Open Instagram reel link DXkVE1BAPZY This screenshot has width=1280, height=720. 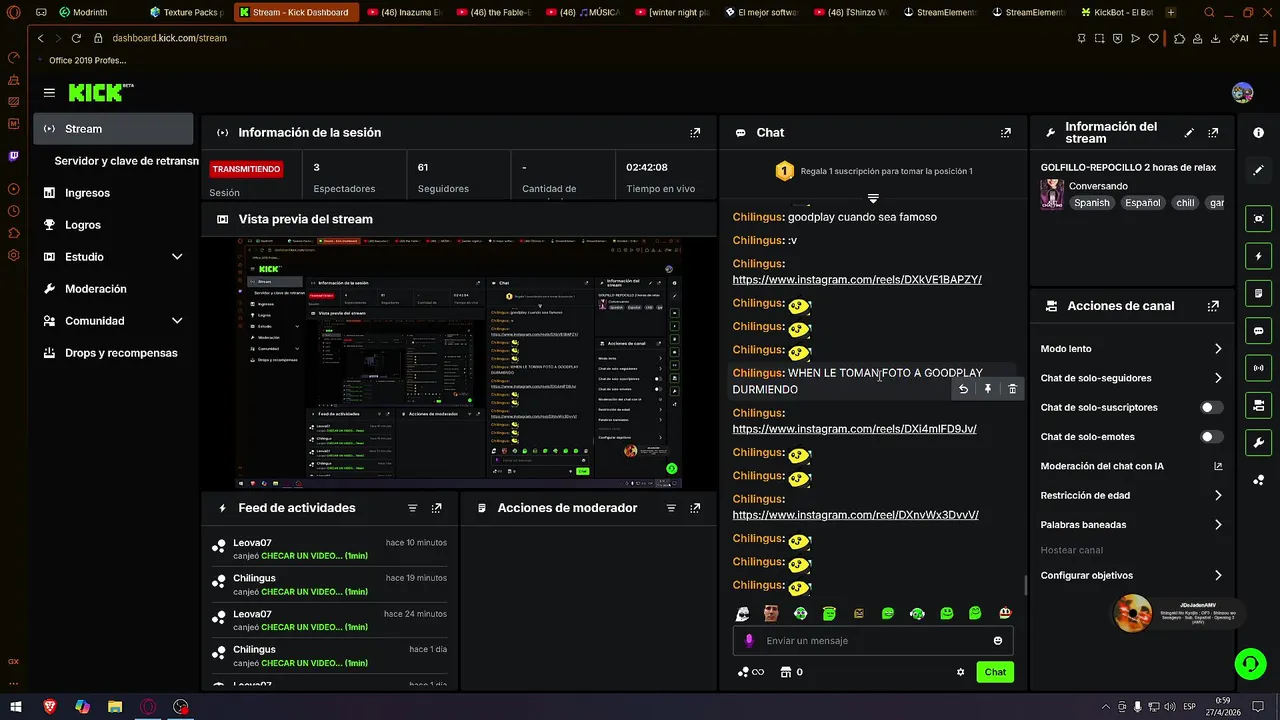[857, 280]
